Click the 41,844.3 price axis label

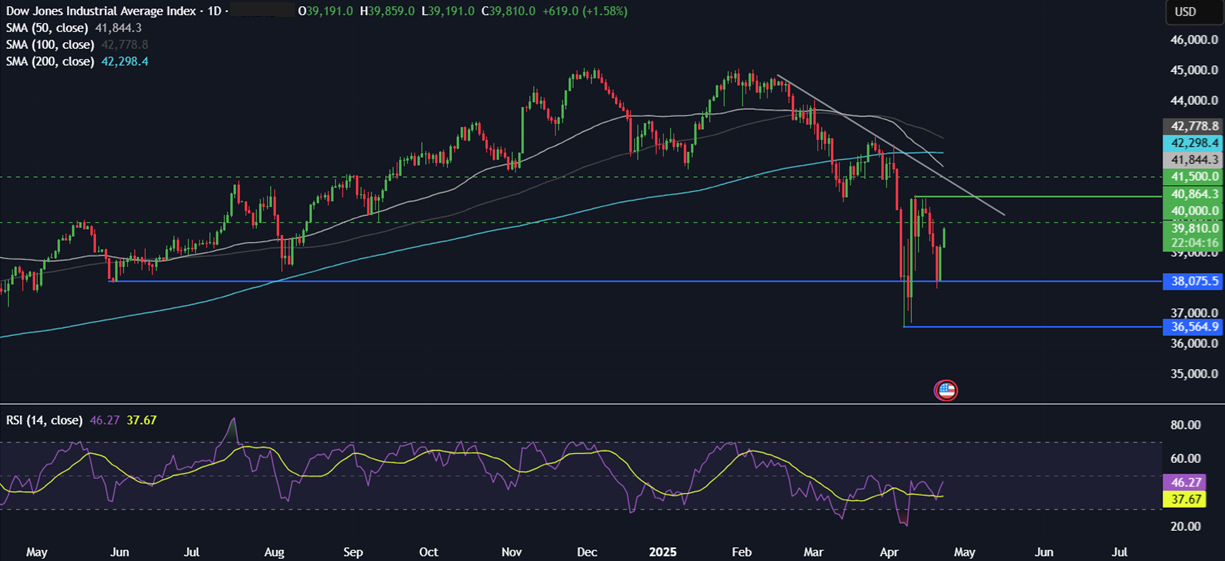pos(1192,160)
